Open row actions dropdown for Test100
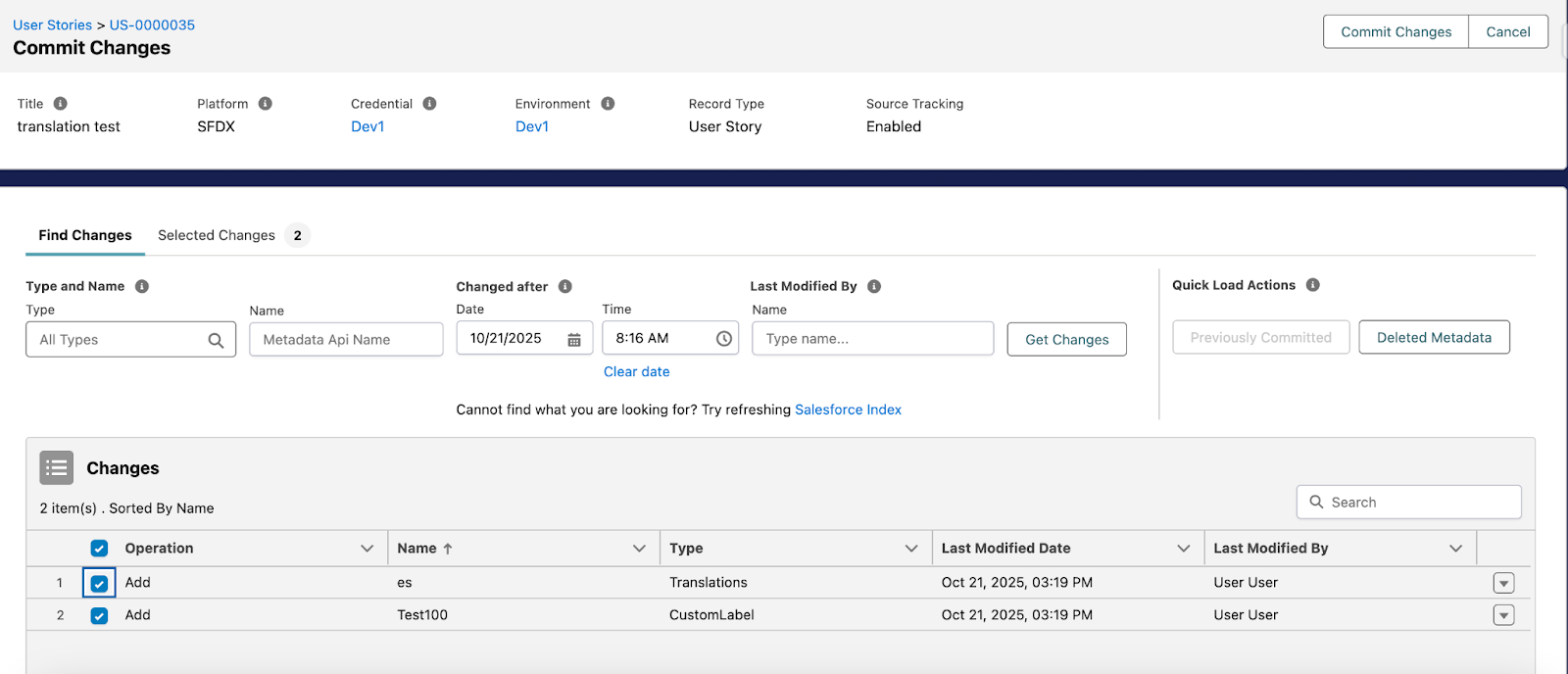Screen dimensions: 1568x674 coord(1503,615)
